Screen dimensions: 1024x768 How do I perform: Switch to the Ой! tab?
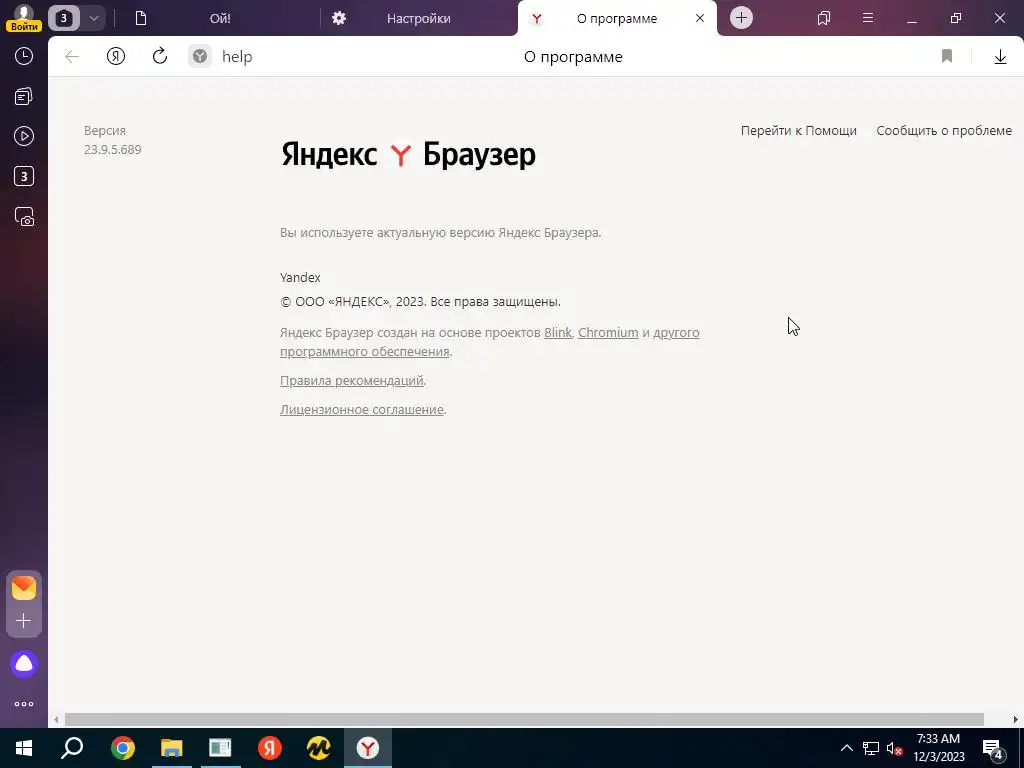(220, 18)
